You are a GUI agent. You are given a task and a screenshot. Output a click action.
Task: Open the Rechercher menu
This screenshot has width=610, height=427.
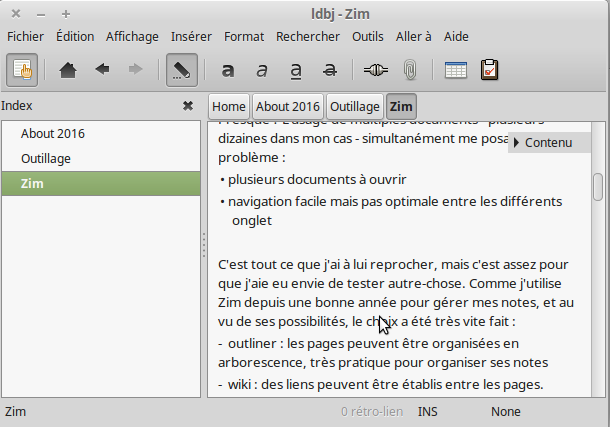(308, 37)
